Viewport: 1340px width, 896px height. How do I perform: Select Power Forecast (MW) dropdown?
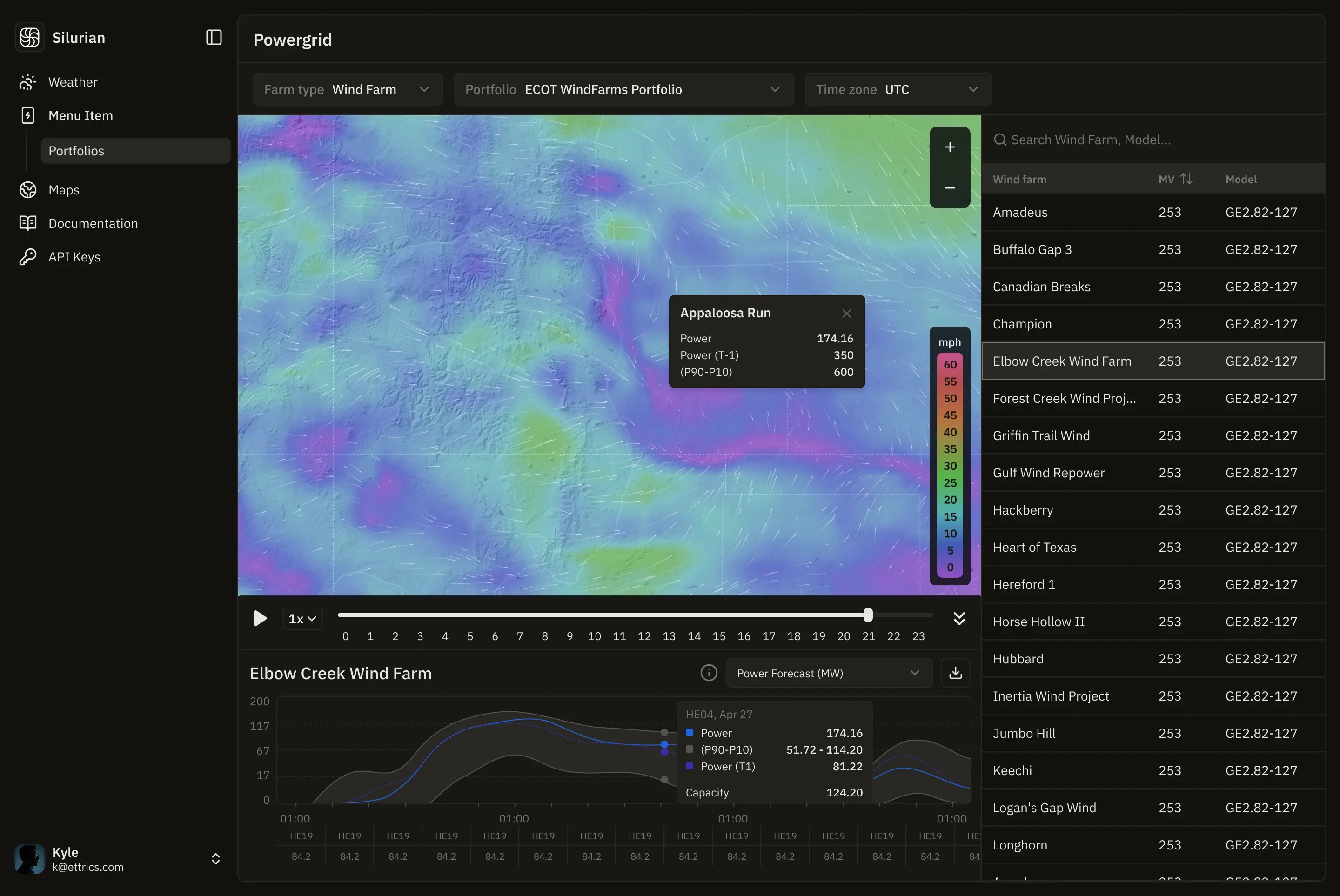coord(829,673)
